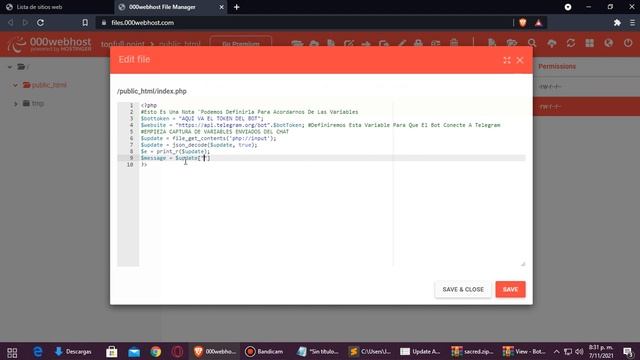Image resolution: width=640 pixels, height=360 pixels.
Task: Open Microsoft Edge from taskbar
Action: [x=38, y=352]
